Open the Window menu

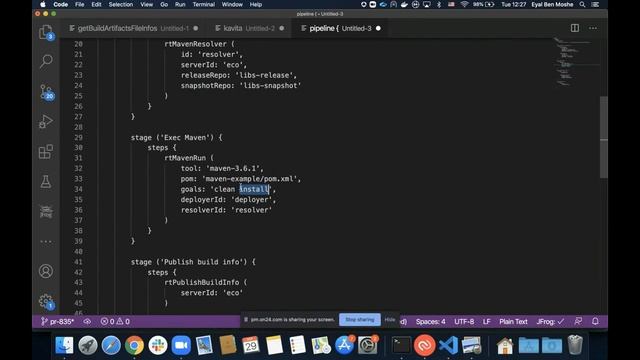coord(232,4)
